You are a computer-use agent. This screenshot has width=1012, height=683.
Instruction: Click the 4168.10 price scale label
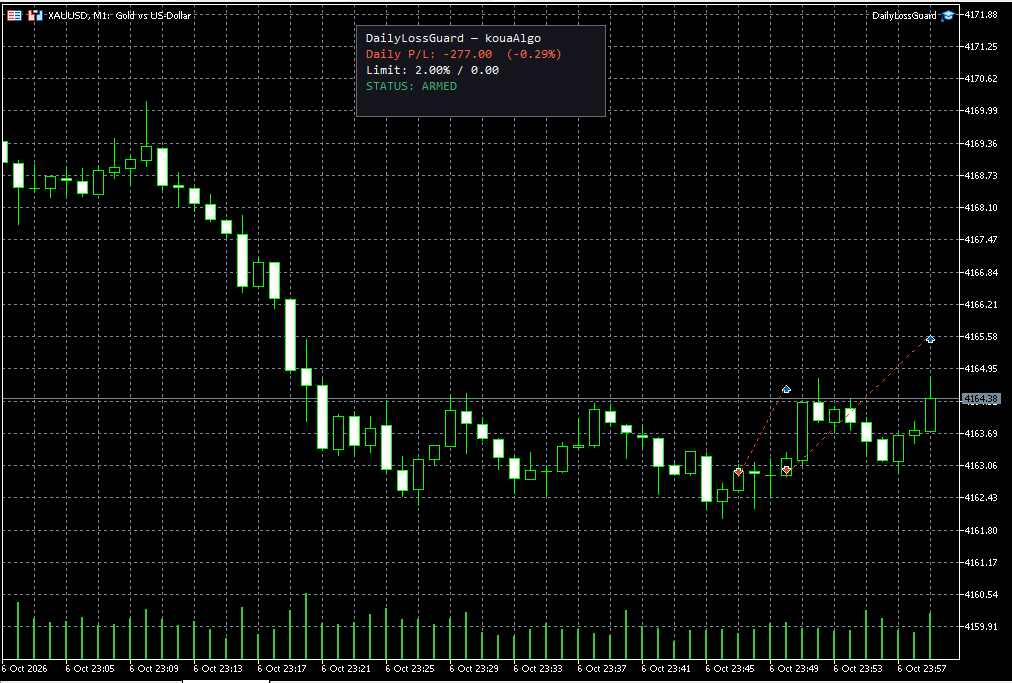pos(980,208)
